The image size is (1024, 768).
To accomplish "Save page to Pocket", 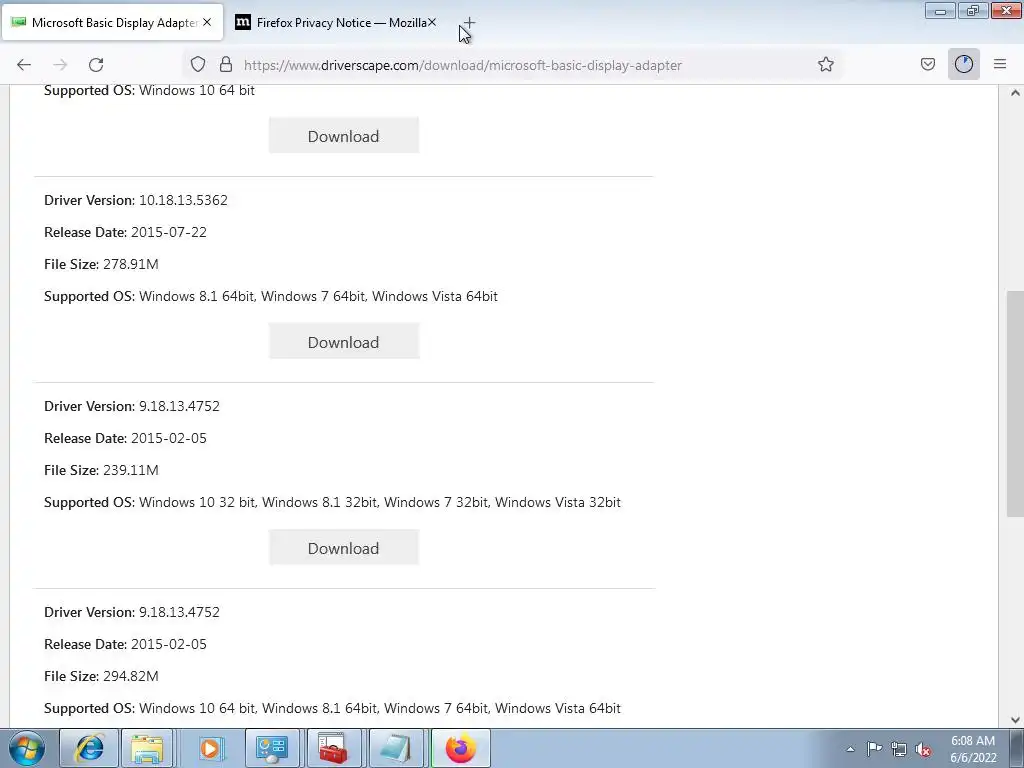I will (928, 64).
